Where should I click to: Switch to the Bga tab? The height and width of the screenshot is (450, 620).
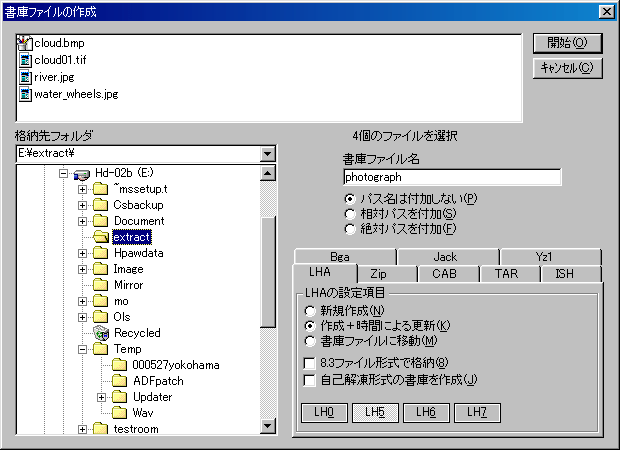pyautogui.click(x=345, y=257)
